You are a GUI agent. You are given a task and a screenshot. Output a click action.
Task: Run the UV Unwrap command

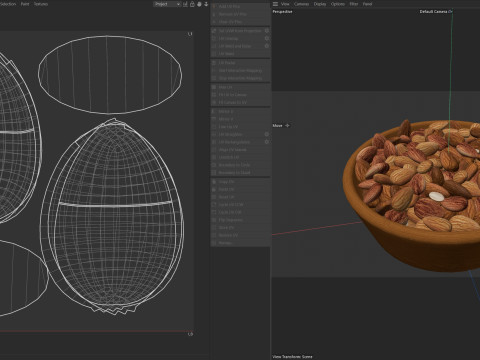(x=237, y=38)
